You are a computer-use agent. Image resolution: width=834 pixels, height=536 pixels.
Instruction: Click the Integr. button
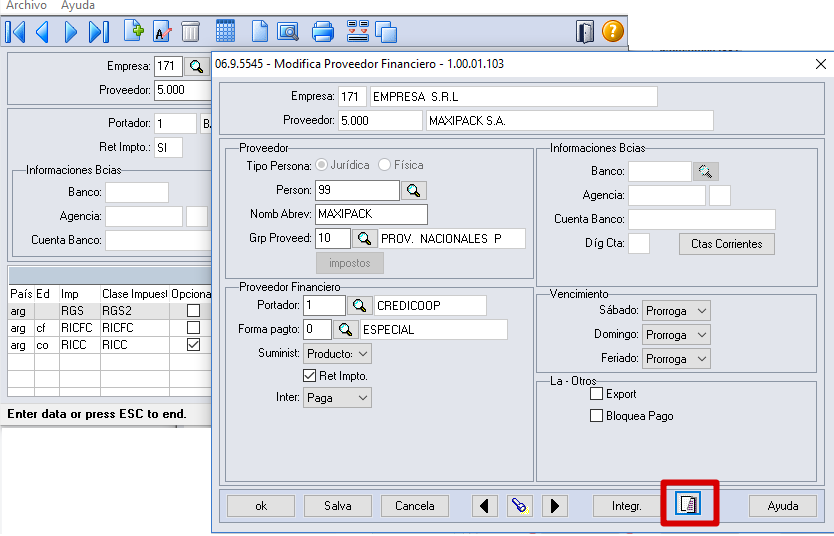(x=627, y=506)
